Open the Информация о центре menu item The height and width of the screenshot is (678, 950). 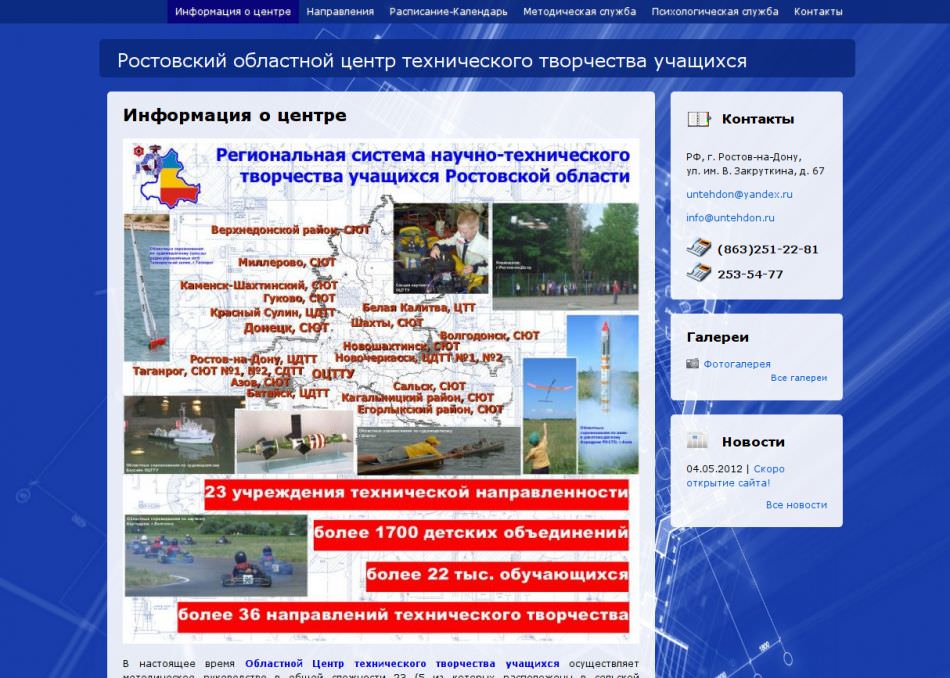coord(233,12)
